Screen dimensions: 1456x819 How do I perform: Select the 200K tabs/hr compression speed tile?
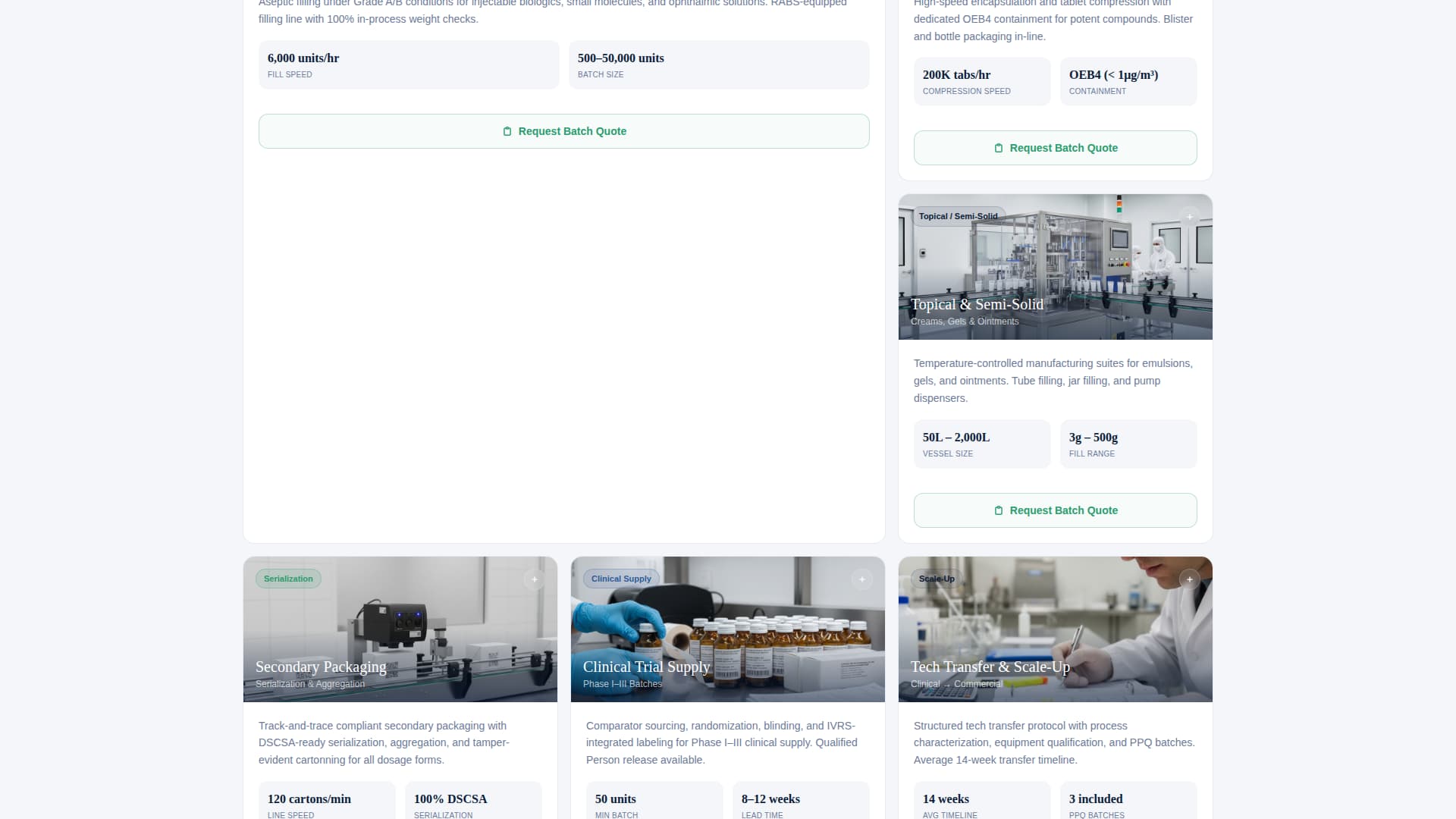pyautogui.click(x=981, y=81)
